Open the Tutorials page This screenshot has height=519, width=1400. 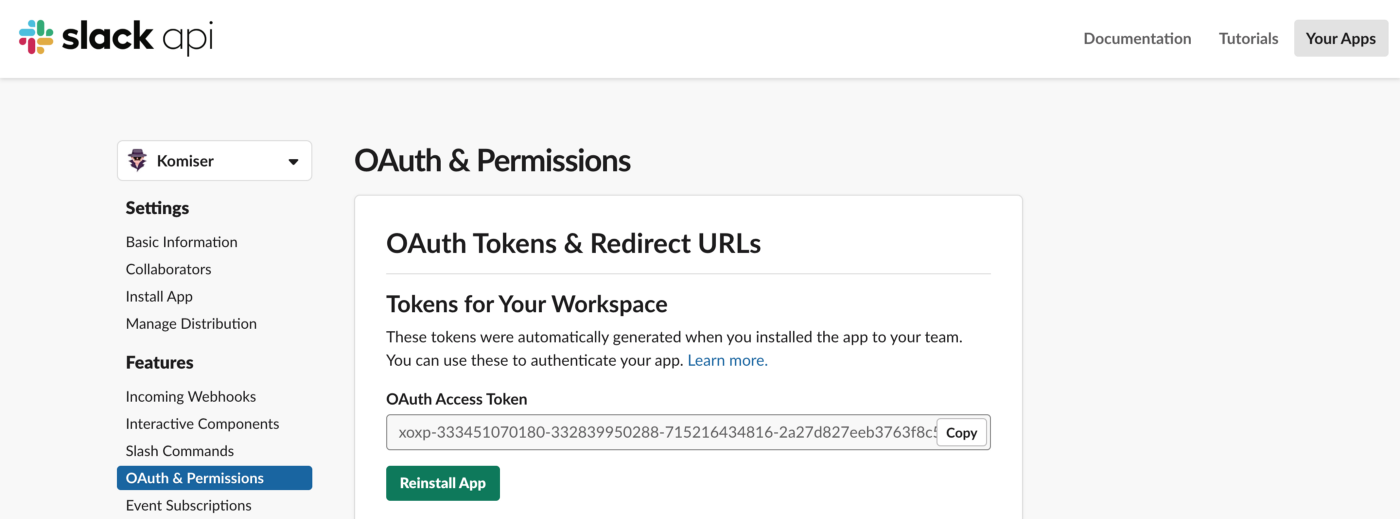[1248, 38]
